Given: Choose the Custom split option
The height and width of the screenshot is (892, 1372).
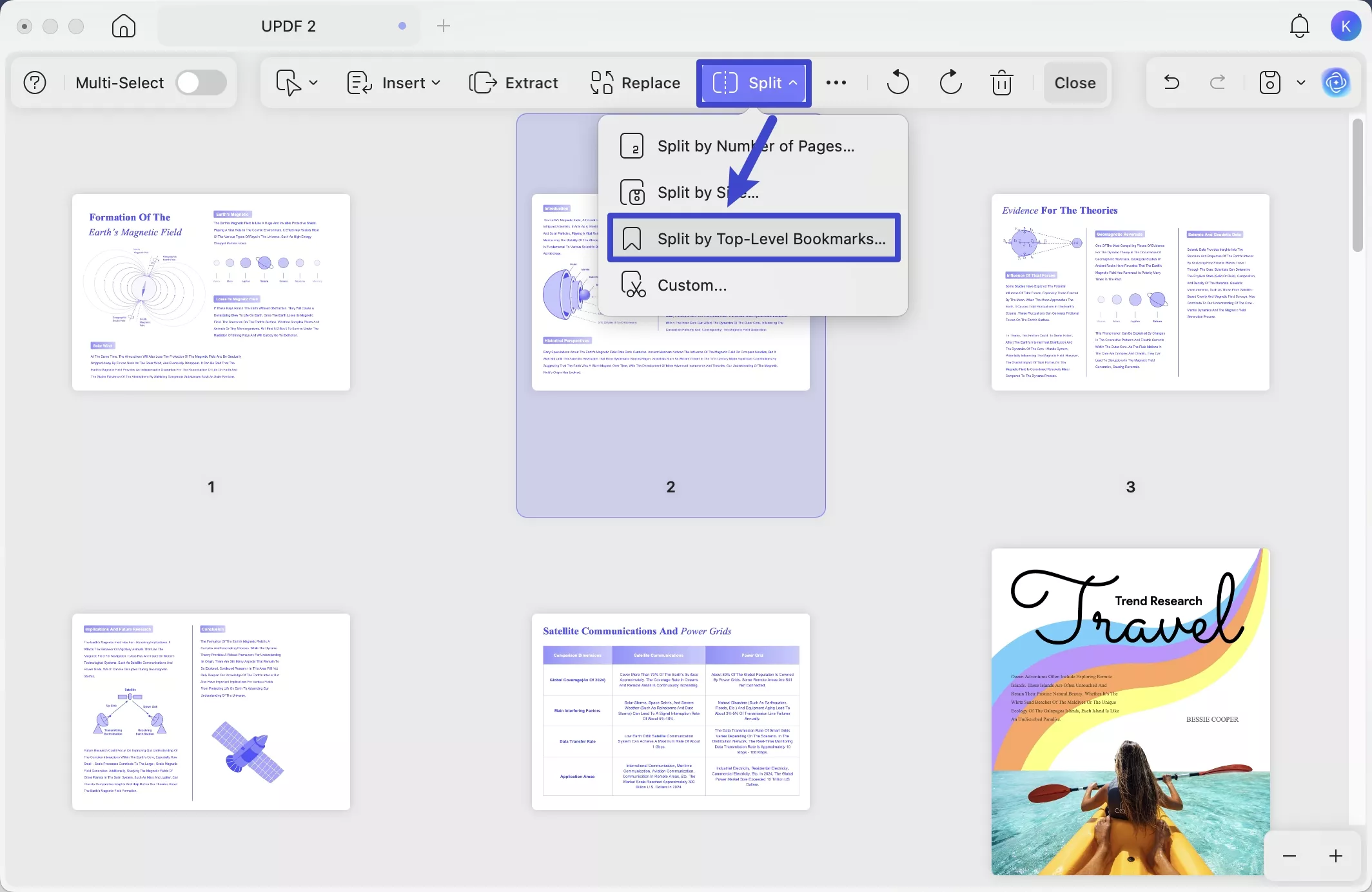Looking at the screenshot, I should pos(692,286).
